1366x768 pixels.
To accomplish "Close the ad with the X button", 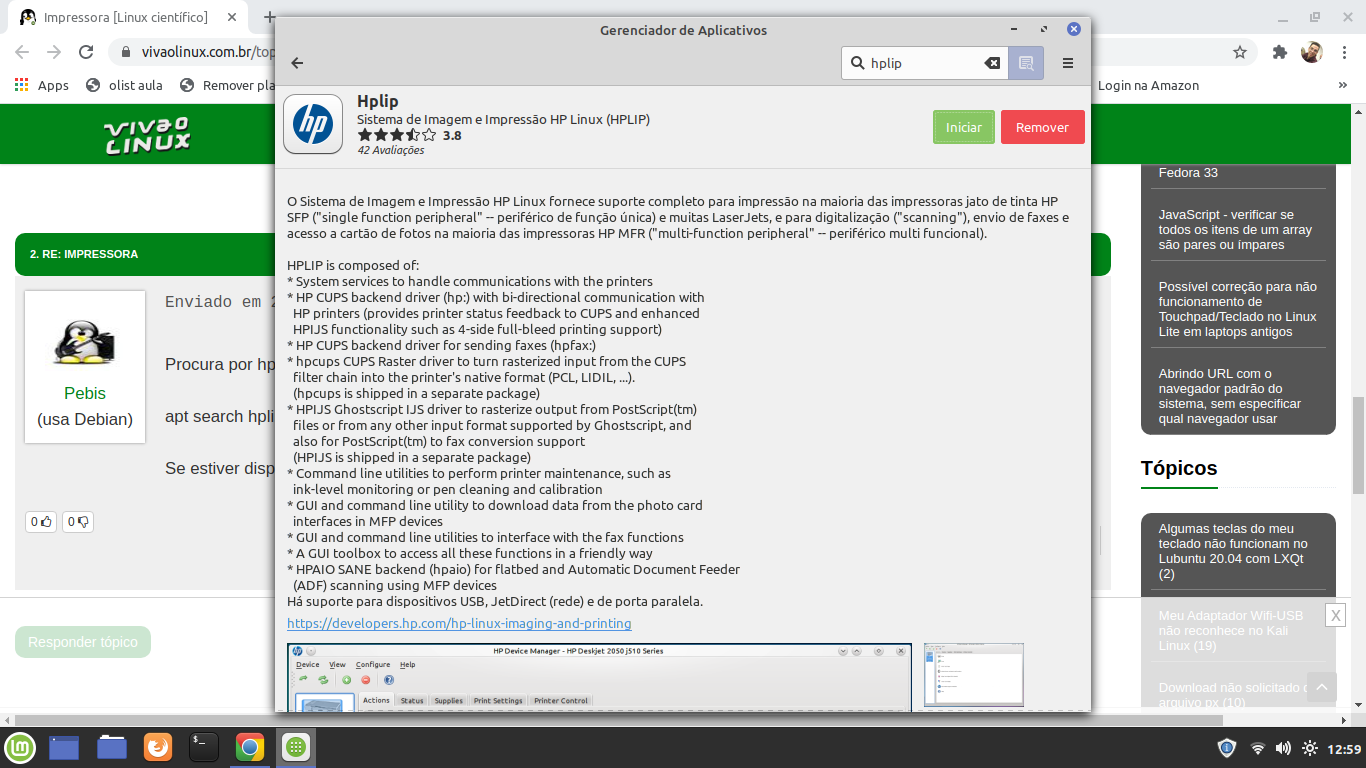I will pyautogui.click(x=1335, y=615).
